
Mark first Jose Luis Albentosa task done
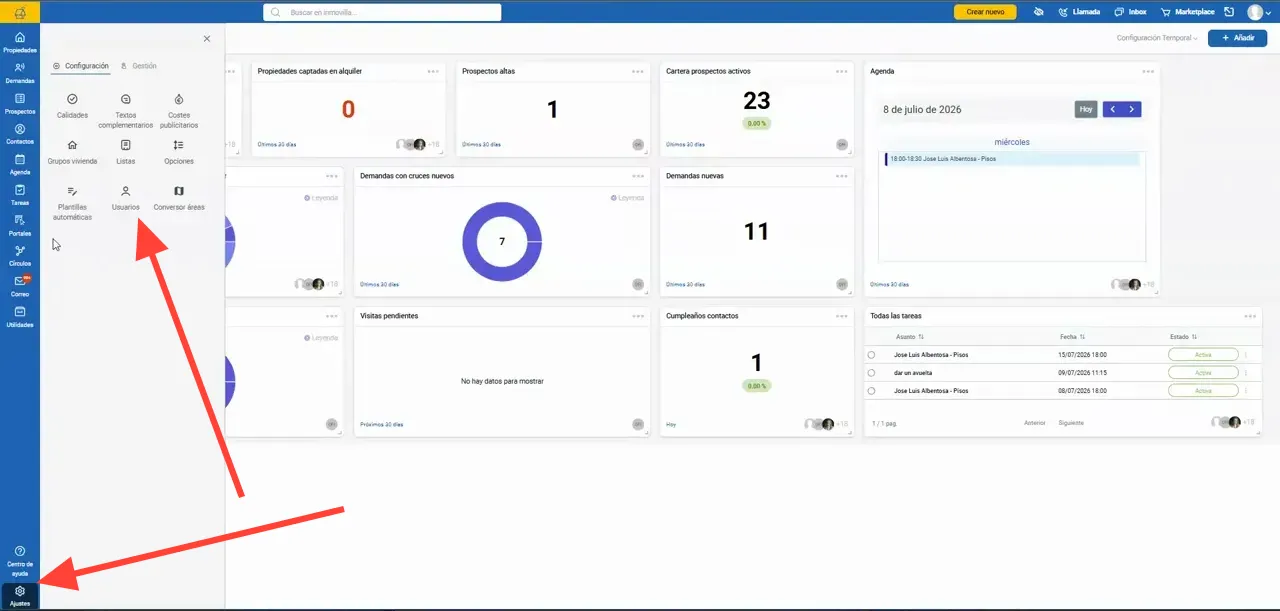[871, 355]
